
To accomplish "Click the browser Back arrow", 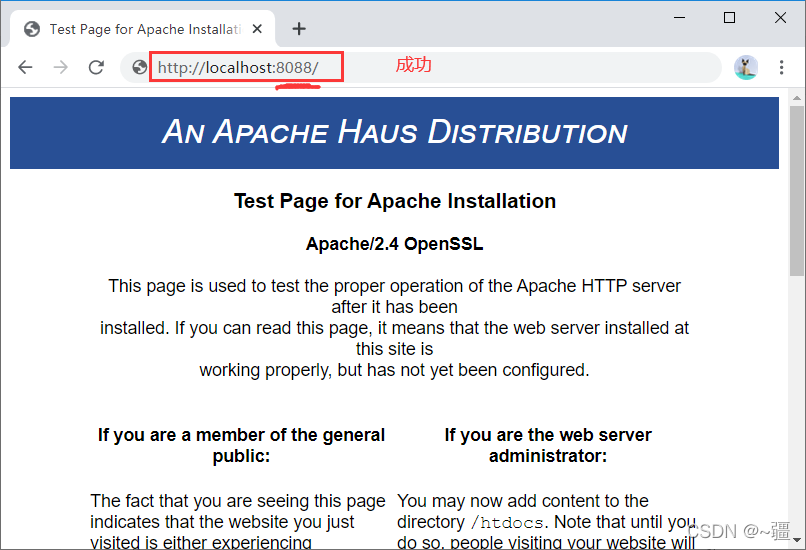I will pyautogui.click(x=25, y=67).
